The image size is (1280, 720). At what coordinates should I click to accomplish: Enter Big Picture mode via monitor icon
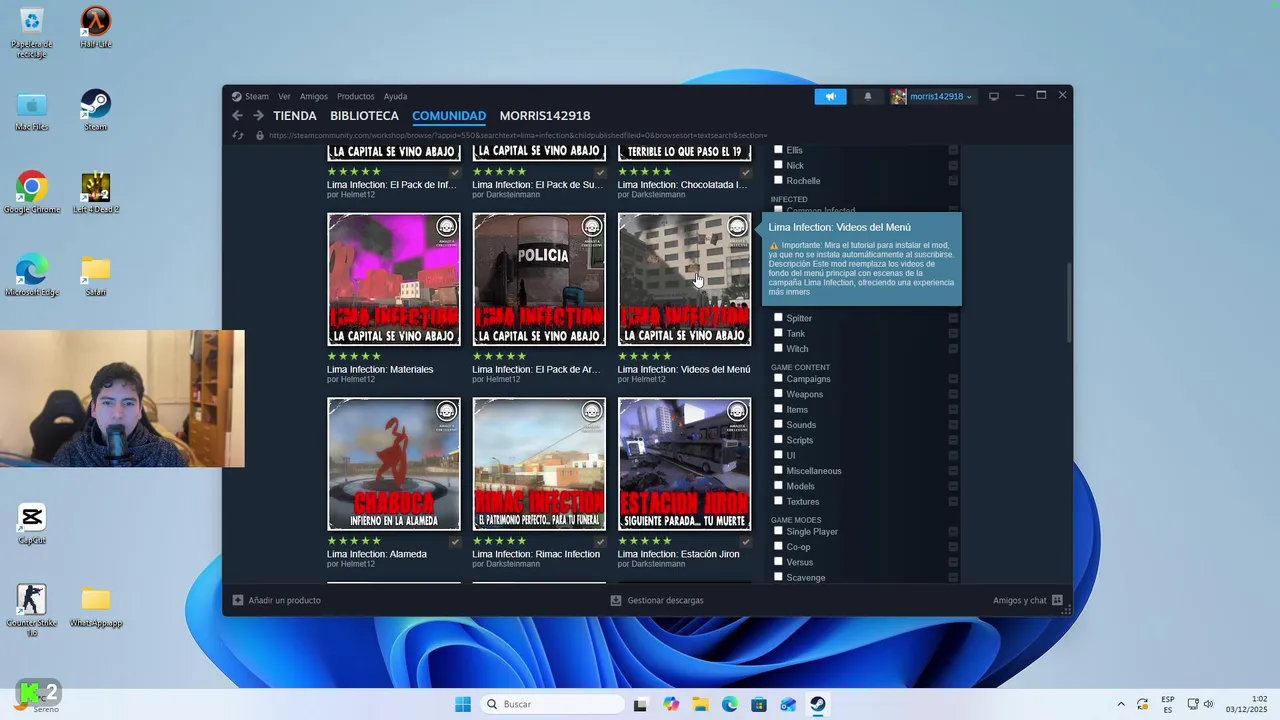(x=994, y=96)
